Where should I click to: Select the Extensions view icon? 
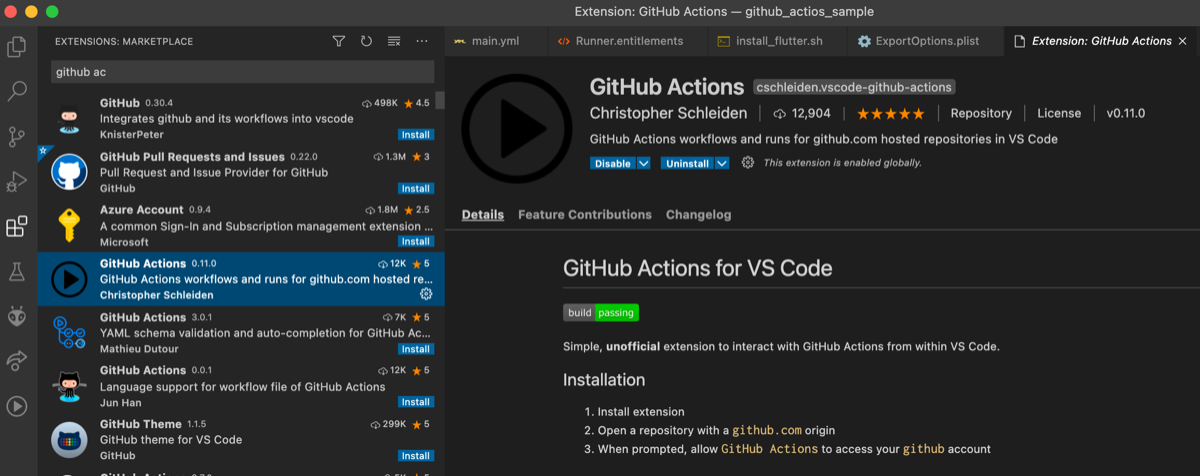click(x=17, y=227)
